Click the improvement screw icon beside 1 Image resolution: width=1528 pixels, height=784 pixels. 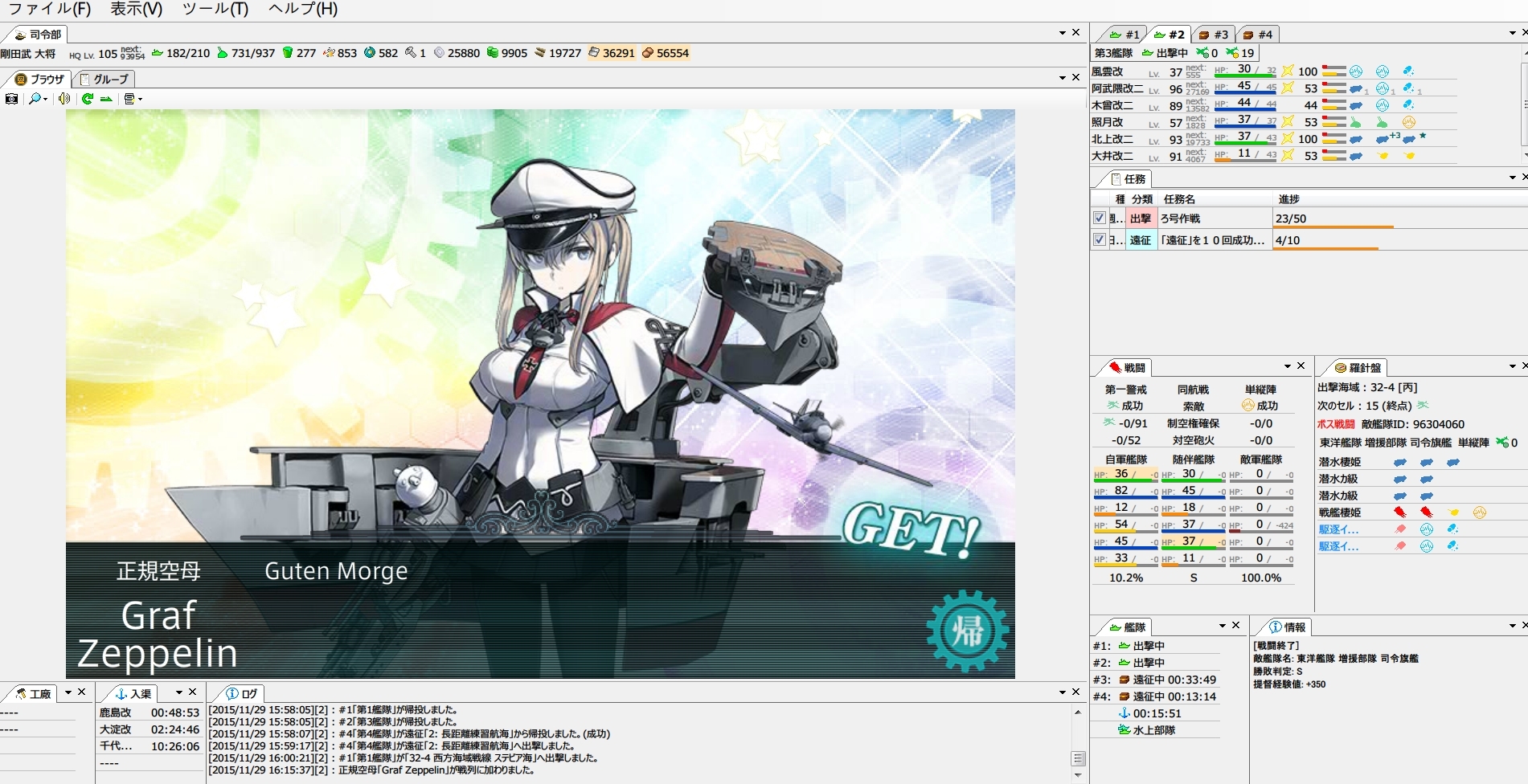[411, 53]
